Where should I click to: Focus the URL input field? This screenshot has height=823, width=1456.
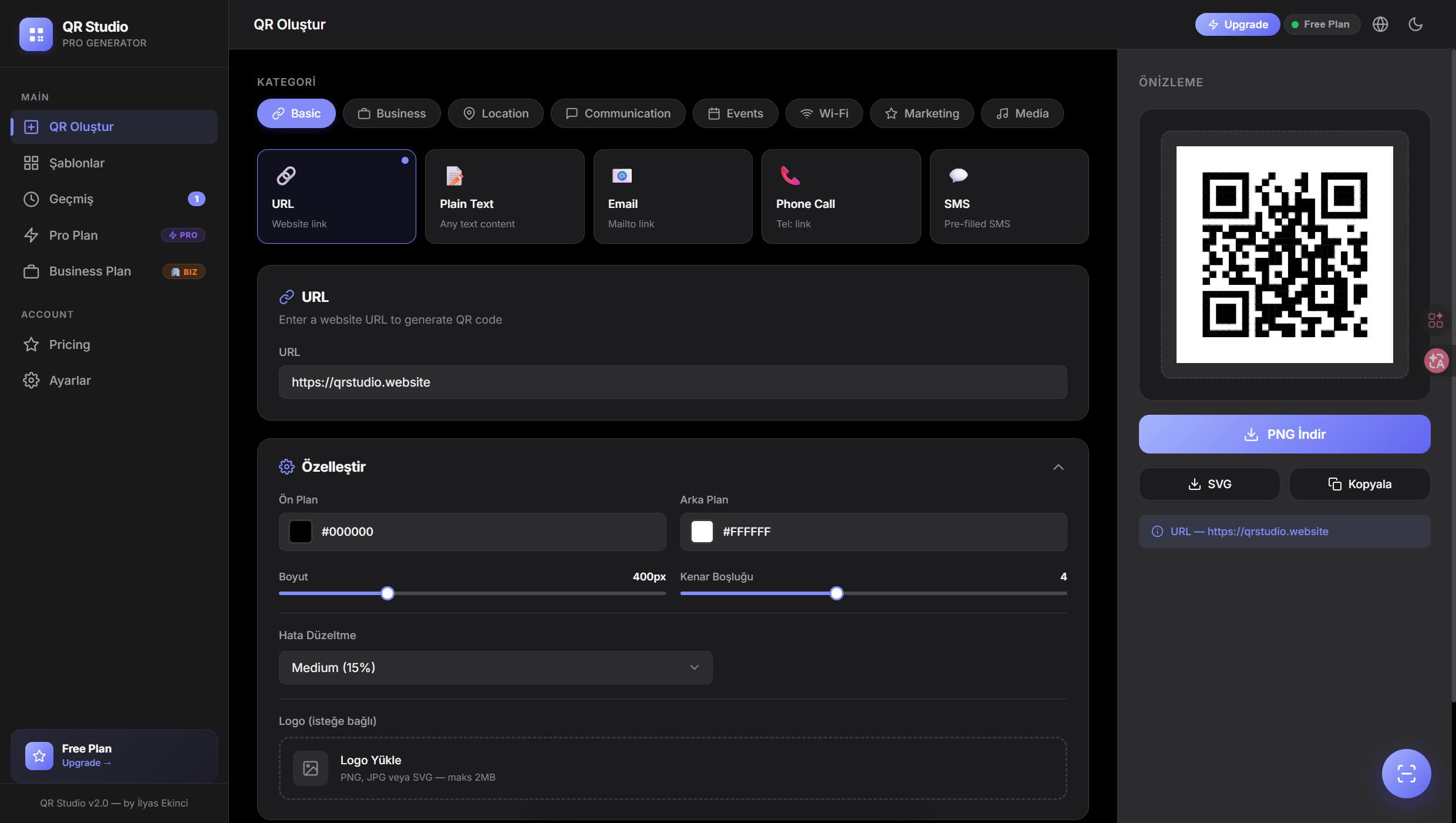[x=673, y=382]
